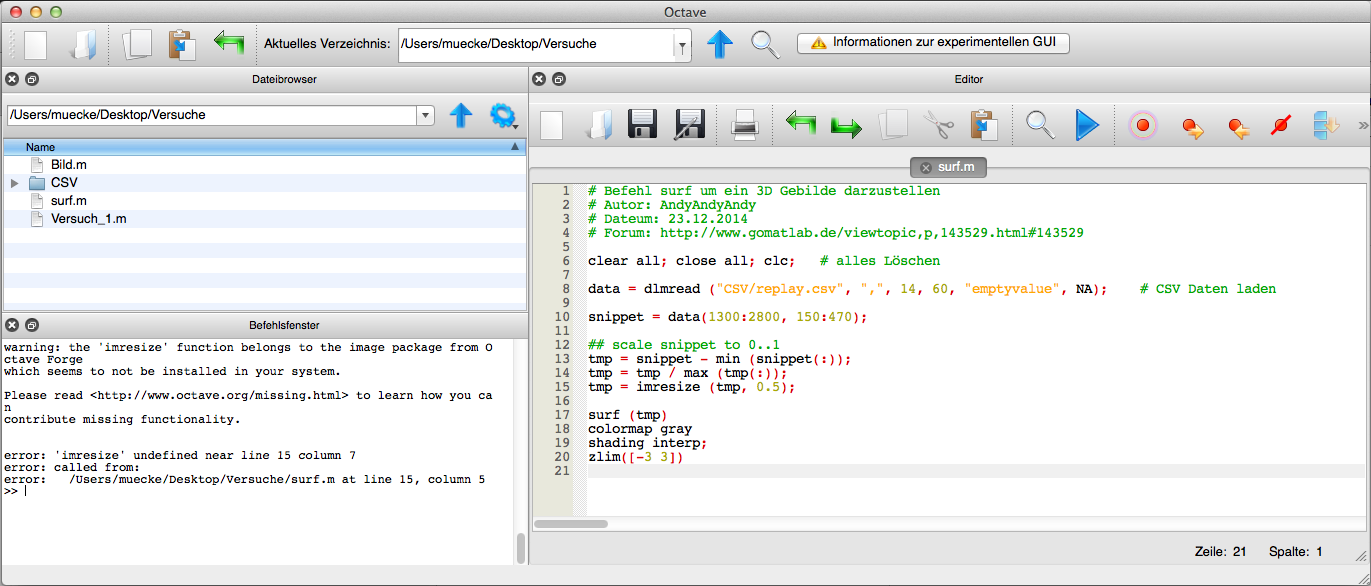Open the Aktuelles Verzeichnis dropdown

pos(682,46)
